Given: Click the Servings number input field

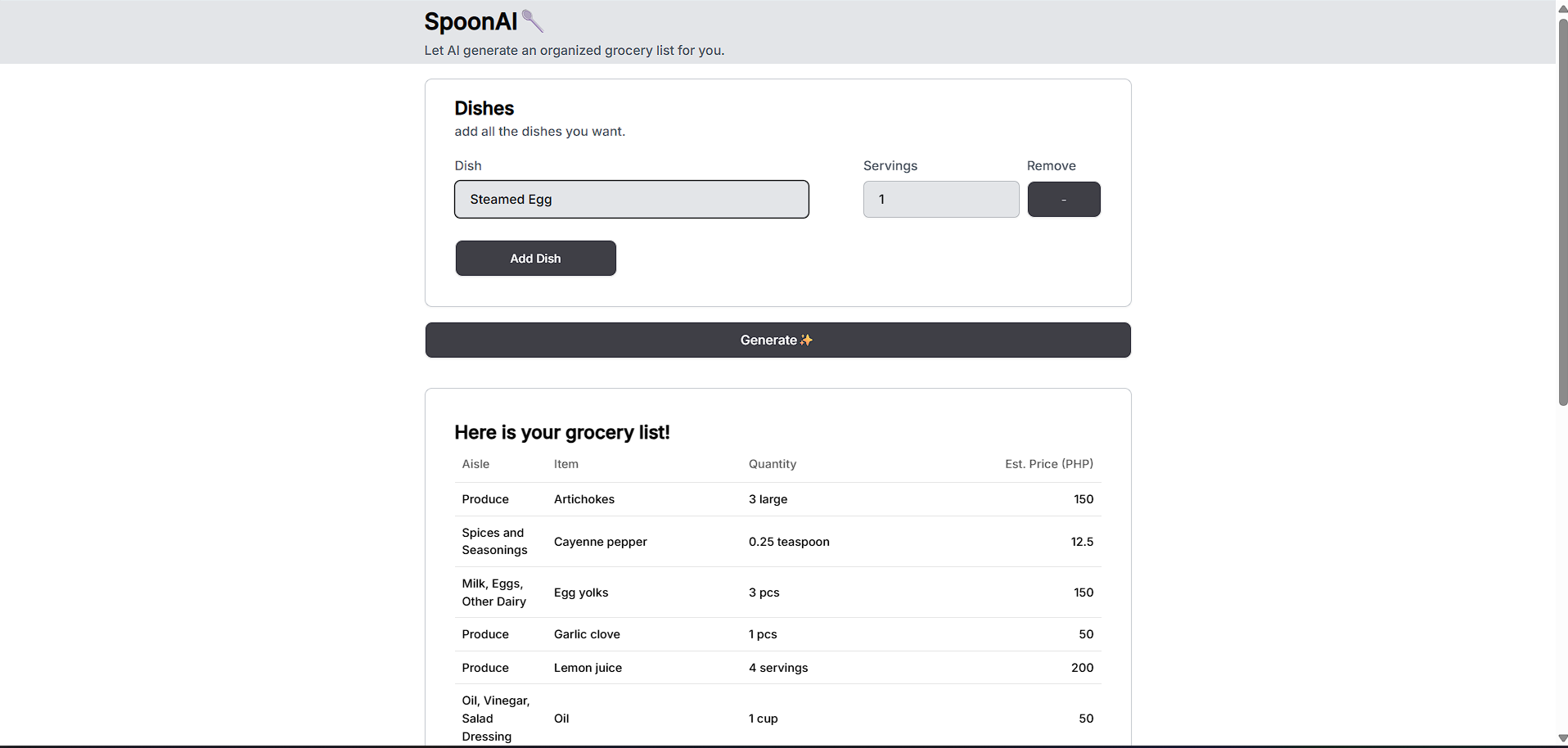Looking at the screenshot, I should click(x=940, y=200).
